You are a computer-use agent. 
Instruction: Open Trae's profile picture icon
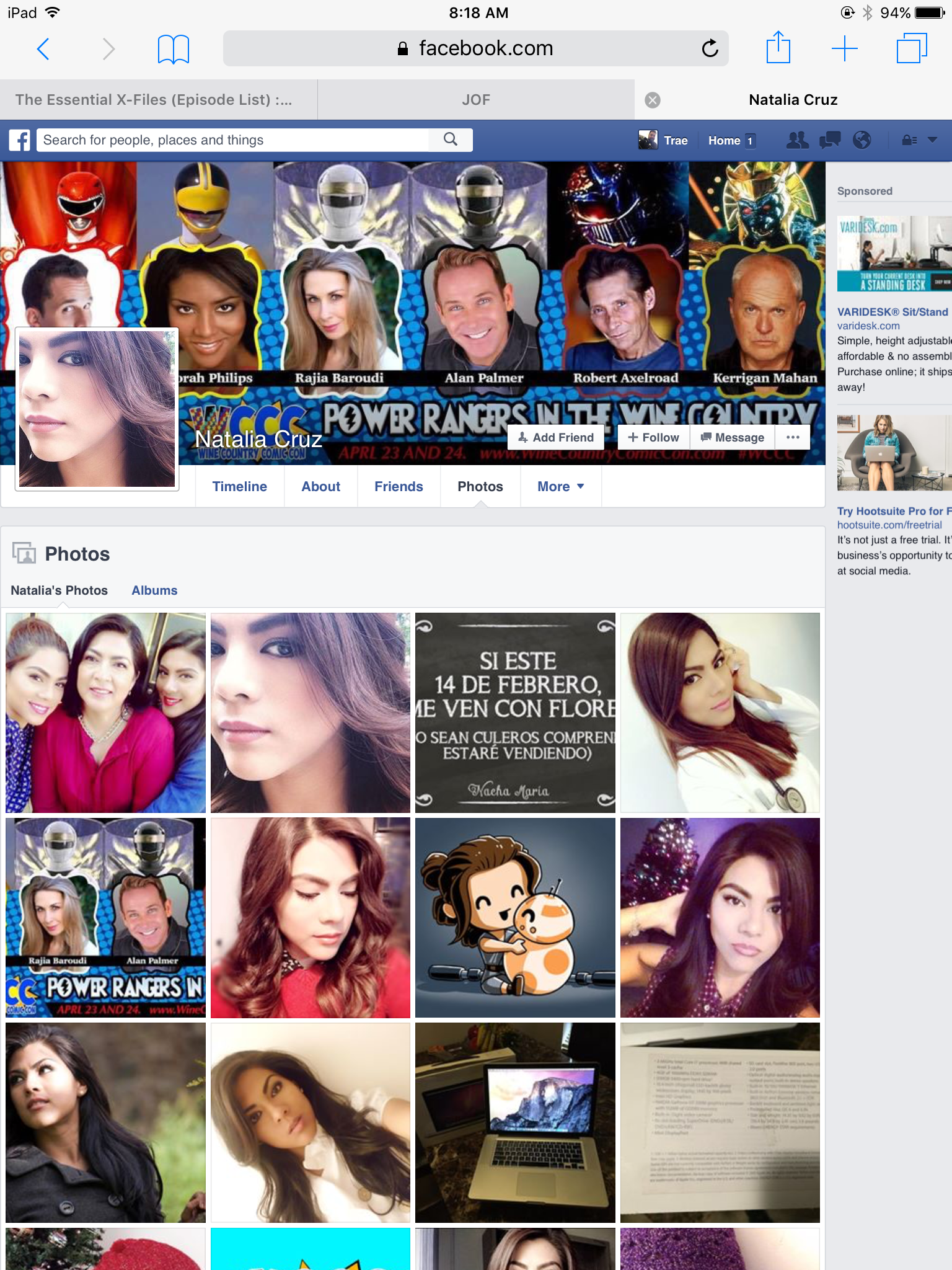click(648, 140)
